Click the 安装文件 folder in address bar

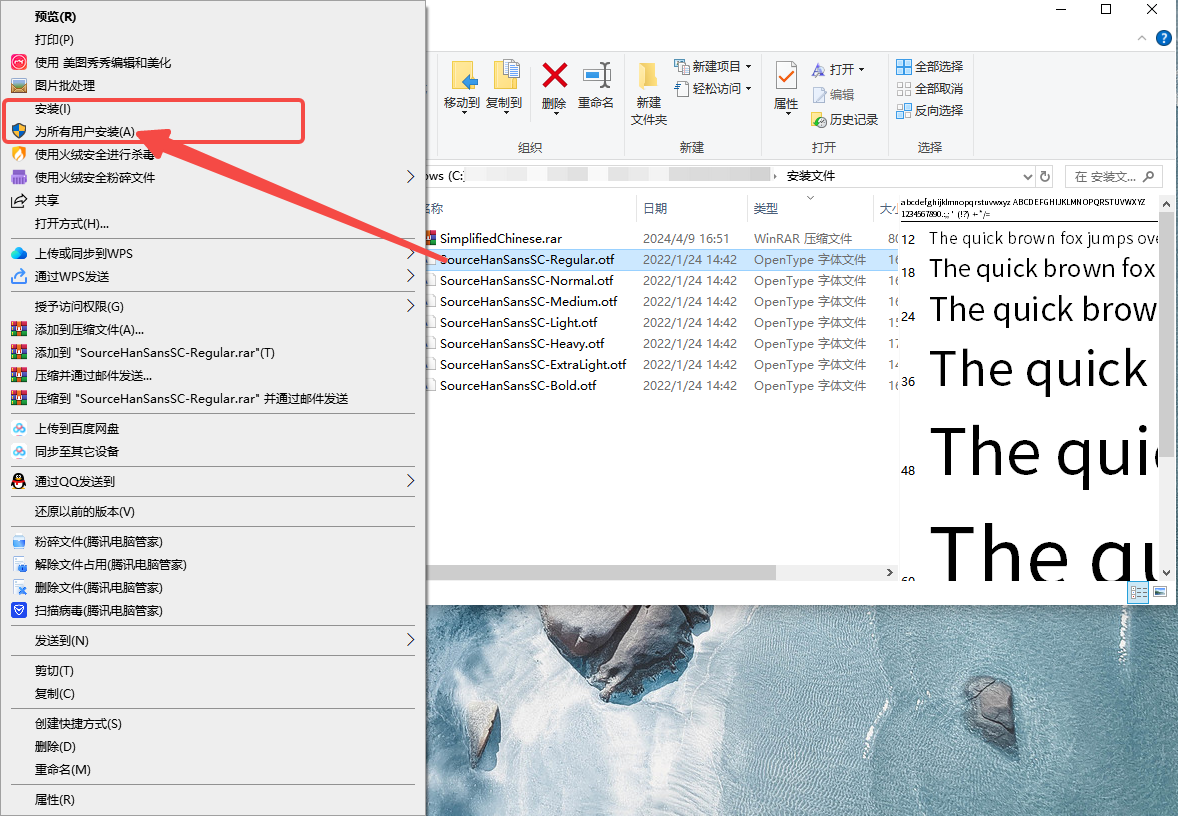click(811, 177)
